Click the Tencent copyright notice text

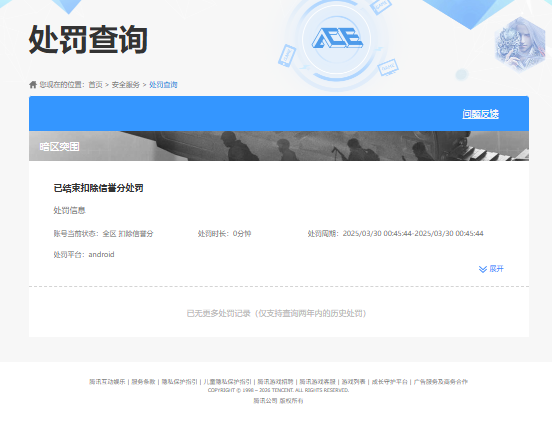[278, 390]
